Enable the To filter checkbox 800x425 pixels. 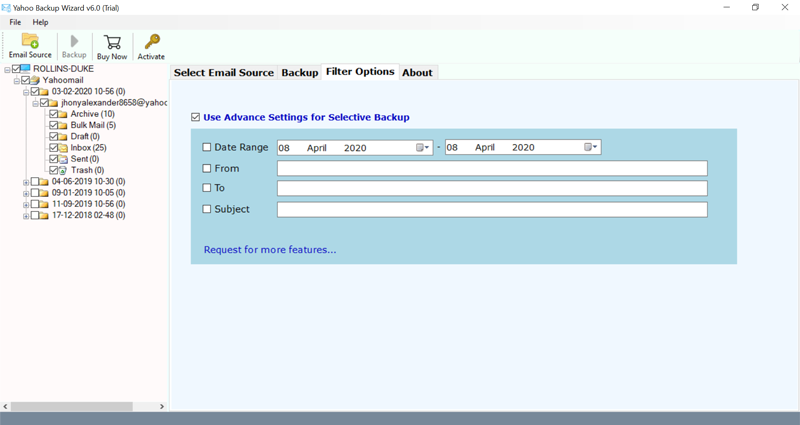click(207, 188)
